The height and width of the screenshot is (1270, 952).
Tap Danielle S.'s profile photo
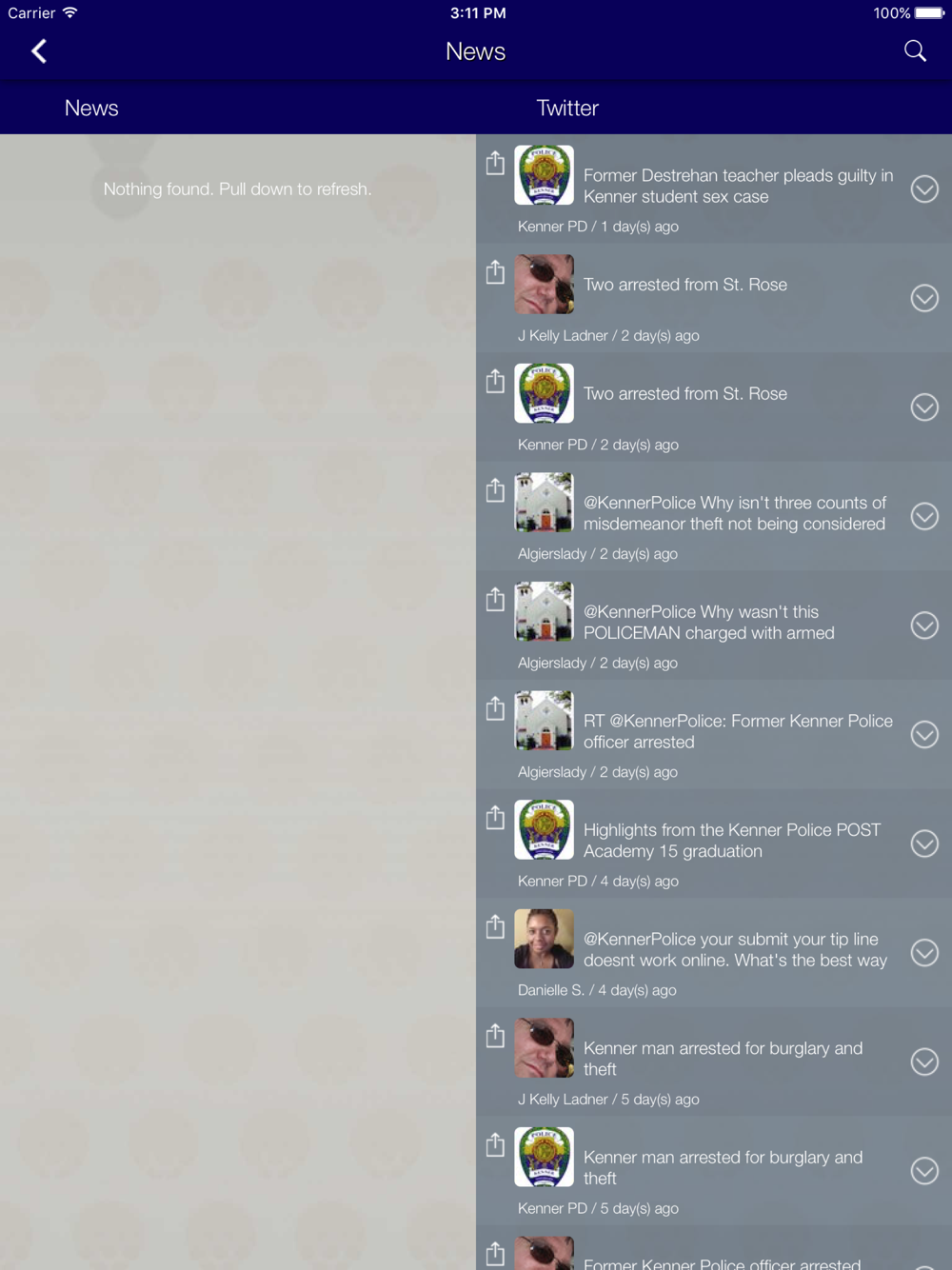(544, 939)
